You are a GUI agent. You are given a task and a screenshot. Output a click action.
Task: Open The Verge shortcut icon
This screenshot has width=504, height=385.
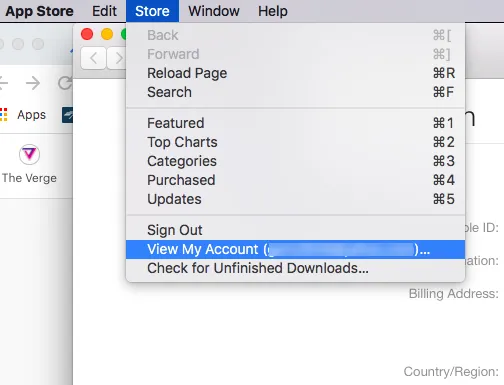pyautogui.click(x=29, y=154)
